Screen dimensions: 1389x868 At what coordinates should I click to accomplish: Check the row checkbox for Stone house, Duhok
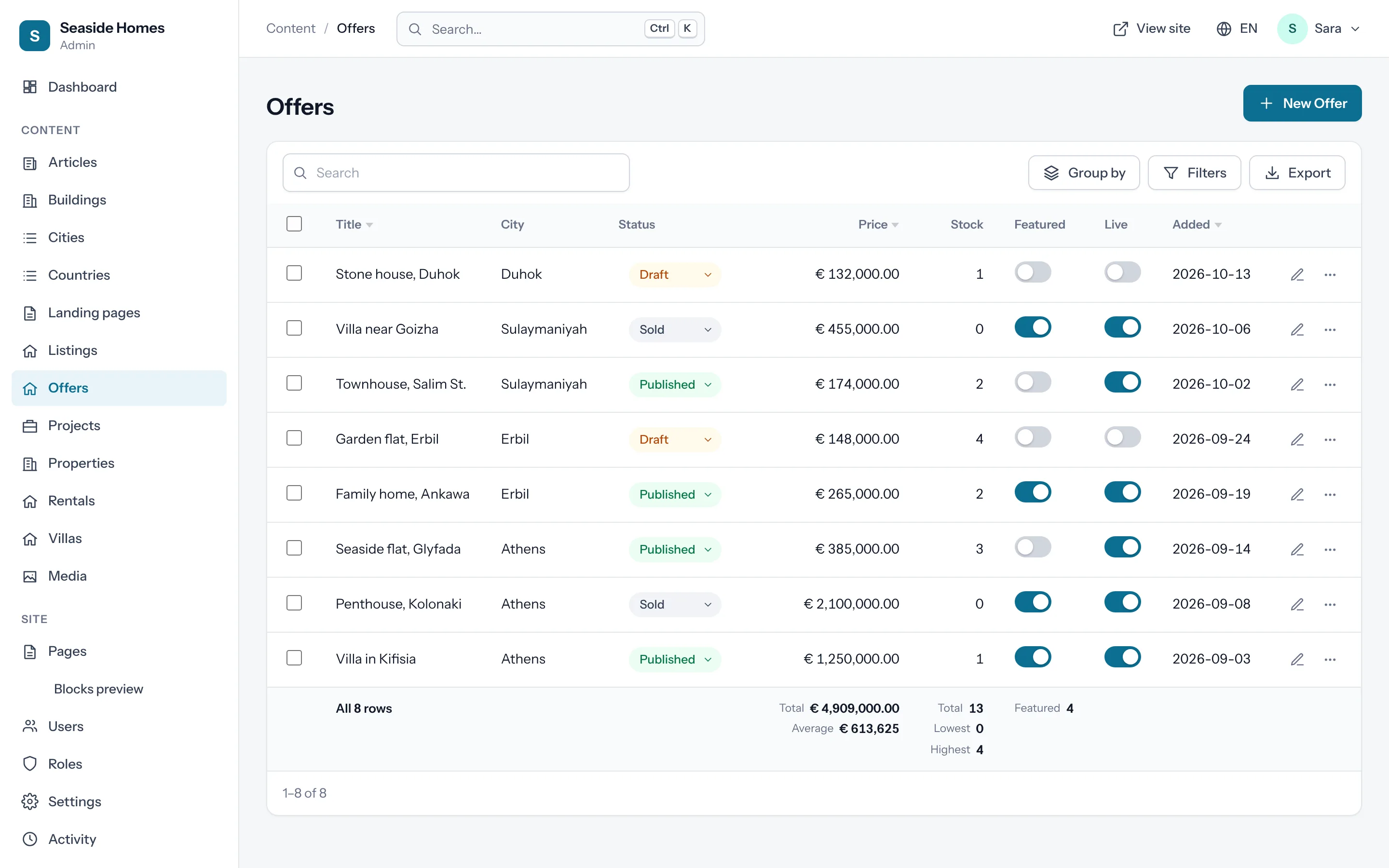(294, 272)
